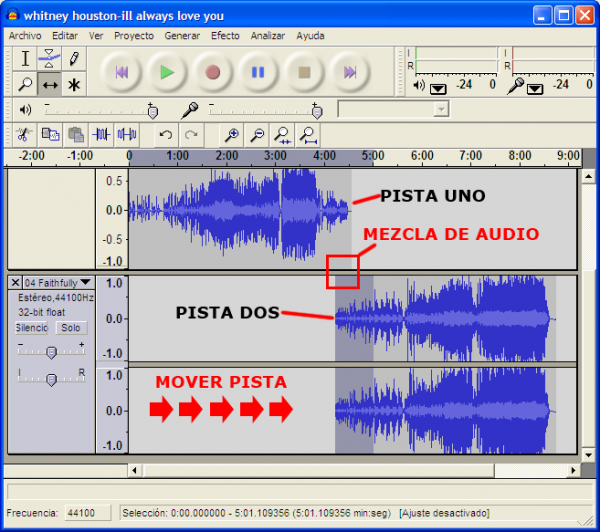The image size is (600, 532).
Task: Open input meter dropdown arrow
Action: [535, 89]
